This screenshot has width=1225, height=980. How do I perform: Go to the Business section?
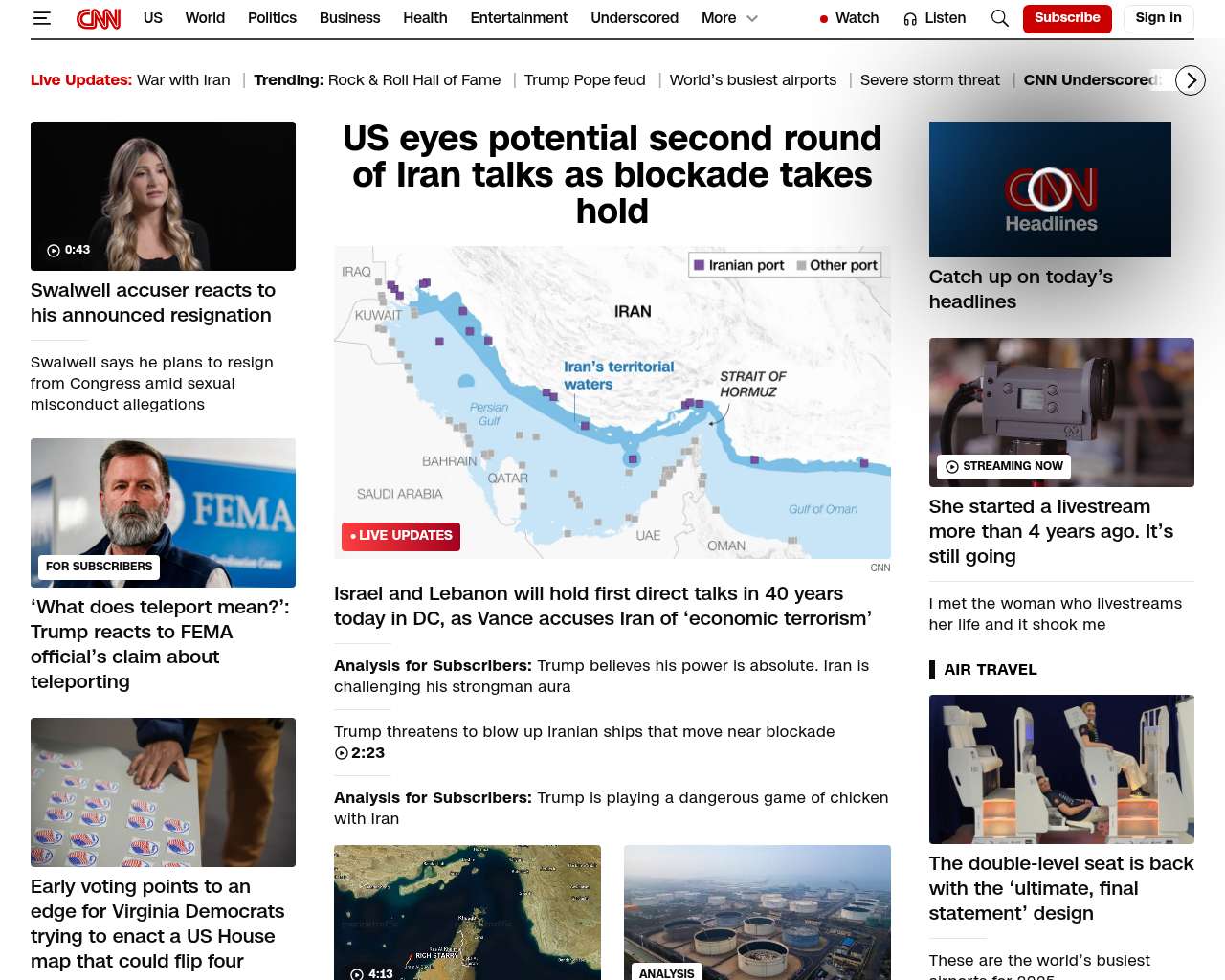click(x=349, y=18)
